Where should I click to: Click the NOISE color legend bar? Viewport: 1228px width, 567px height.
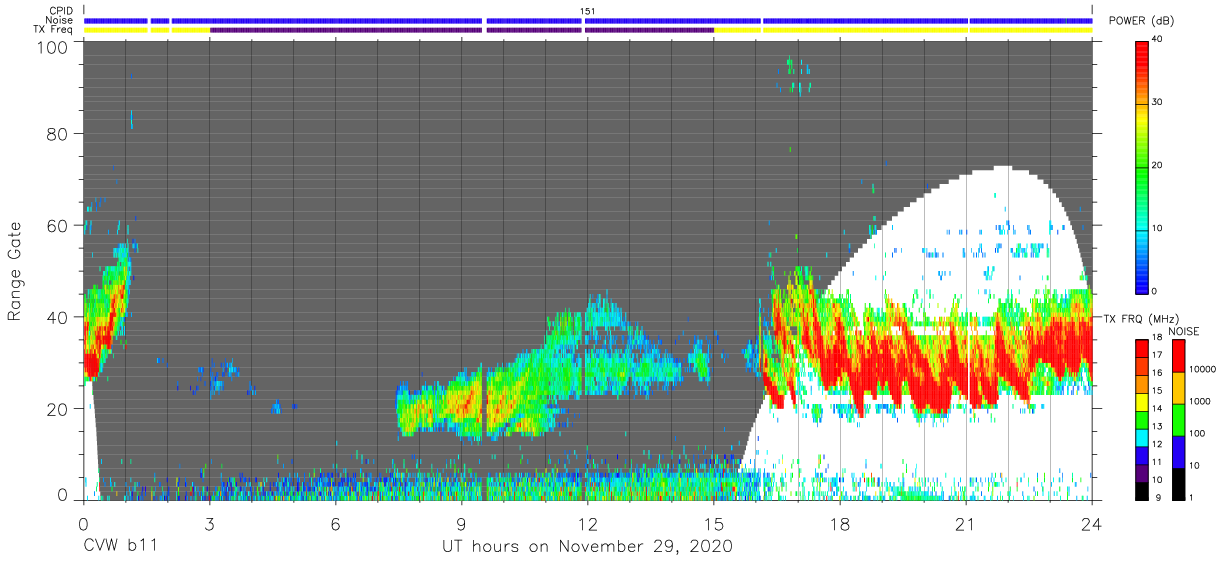click(1181, 418)
